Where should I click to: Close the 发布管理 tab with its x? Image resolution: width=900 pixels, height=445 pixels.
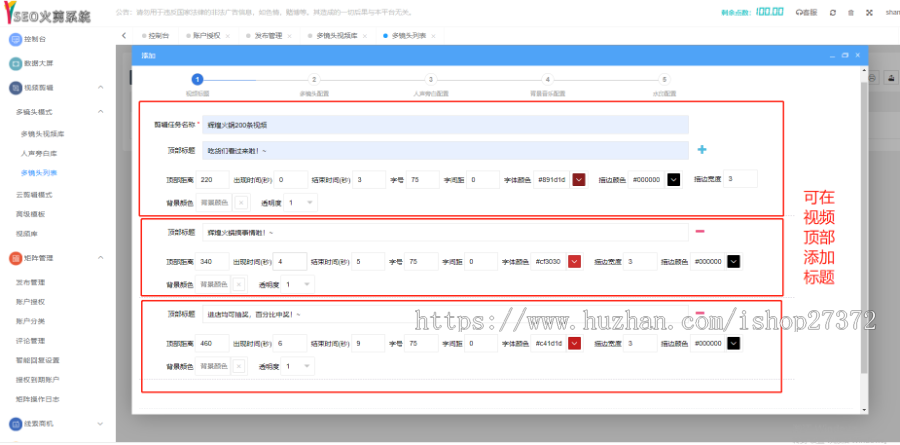click(289, 36)
